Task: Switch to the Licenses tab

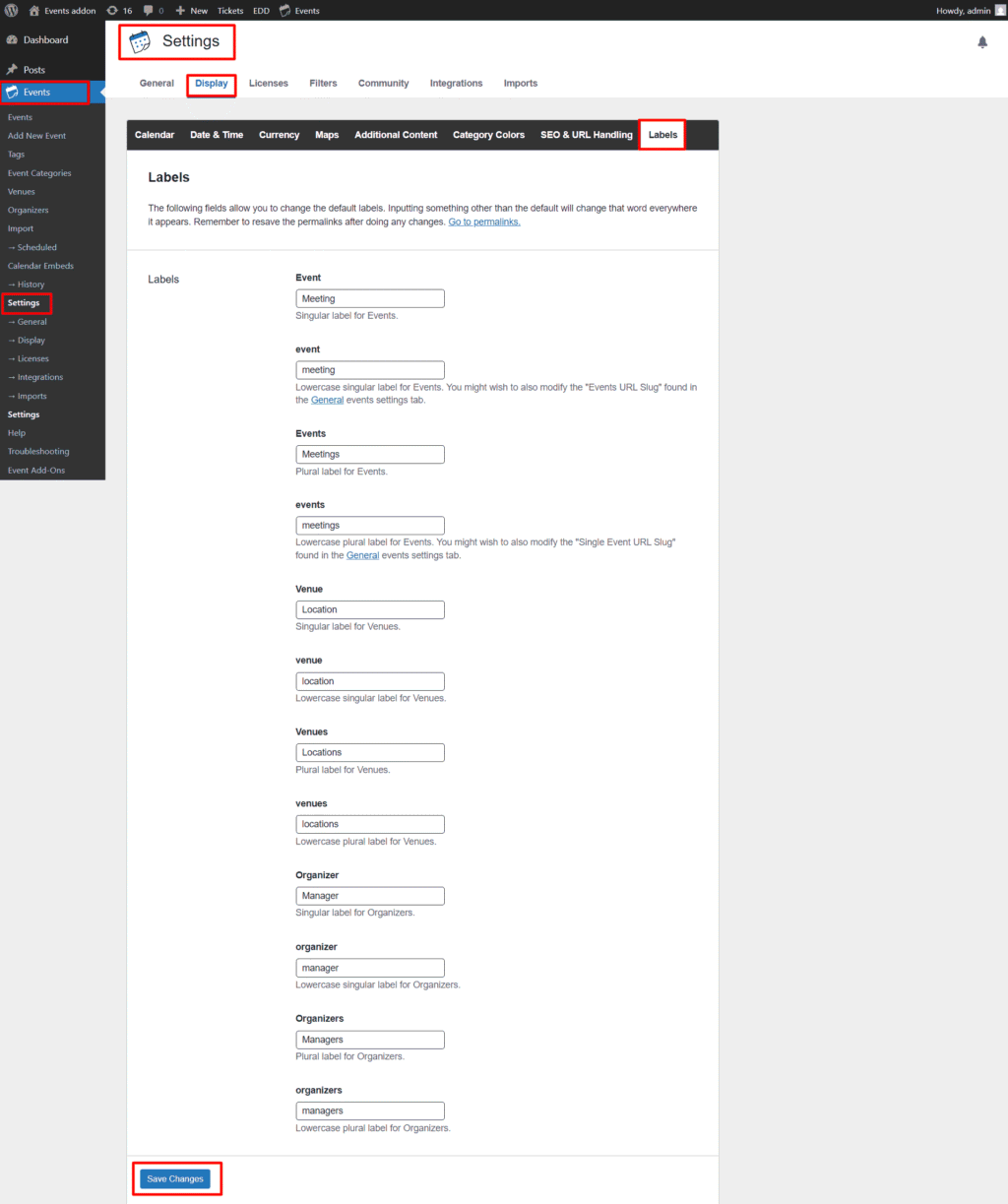Action: [269, 84]
